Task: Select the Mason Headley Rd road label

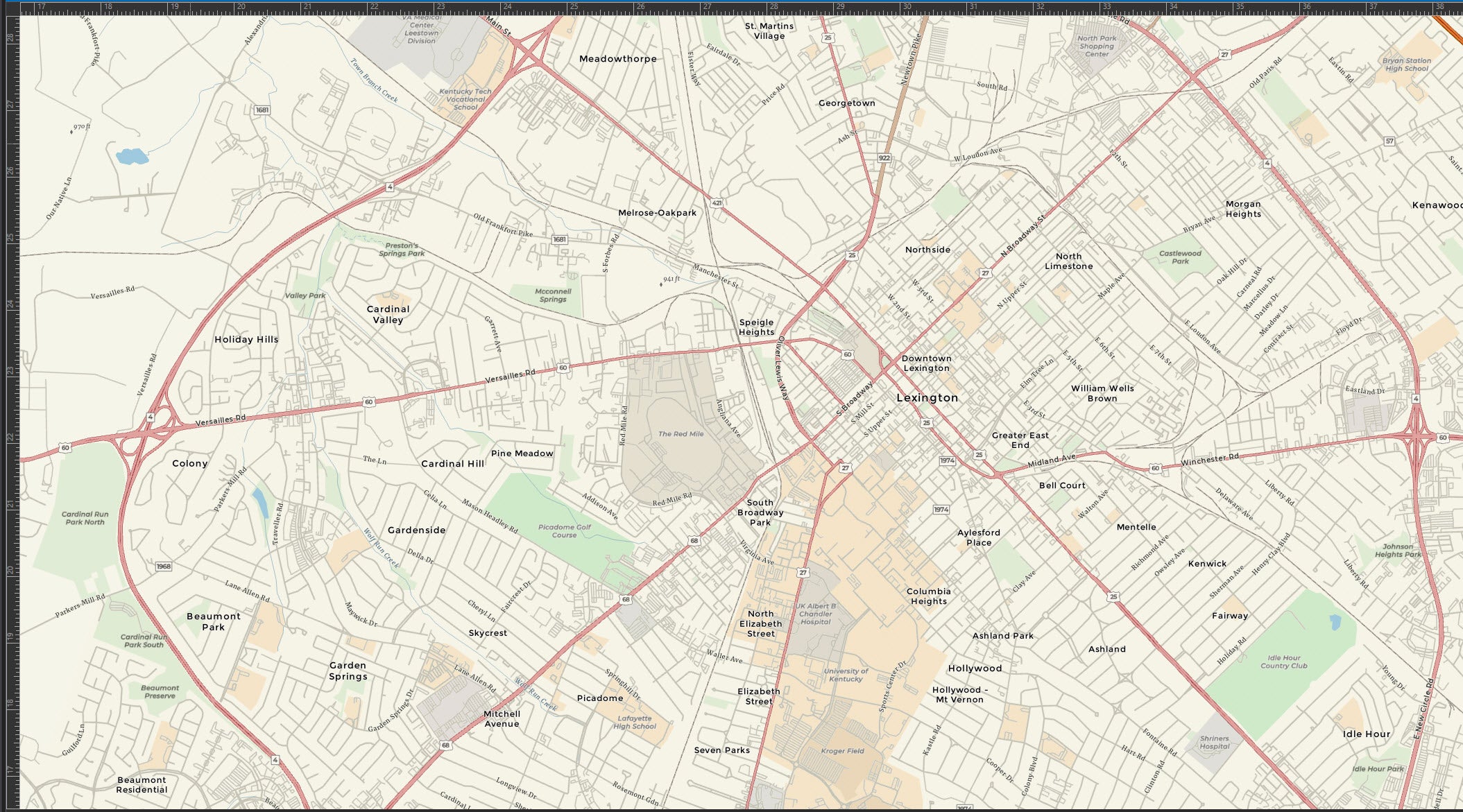Action: click(490, 517)
